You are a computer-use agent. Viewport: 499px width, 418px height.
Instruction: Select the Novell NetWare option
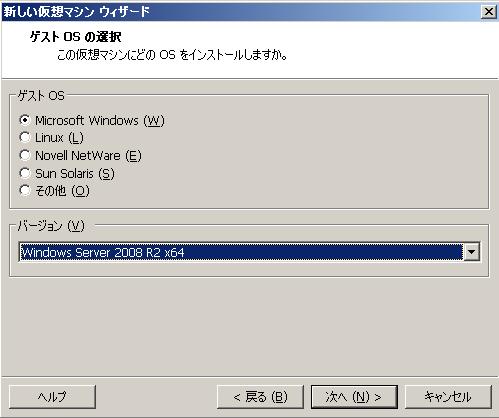25,155
